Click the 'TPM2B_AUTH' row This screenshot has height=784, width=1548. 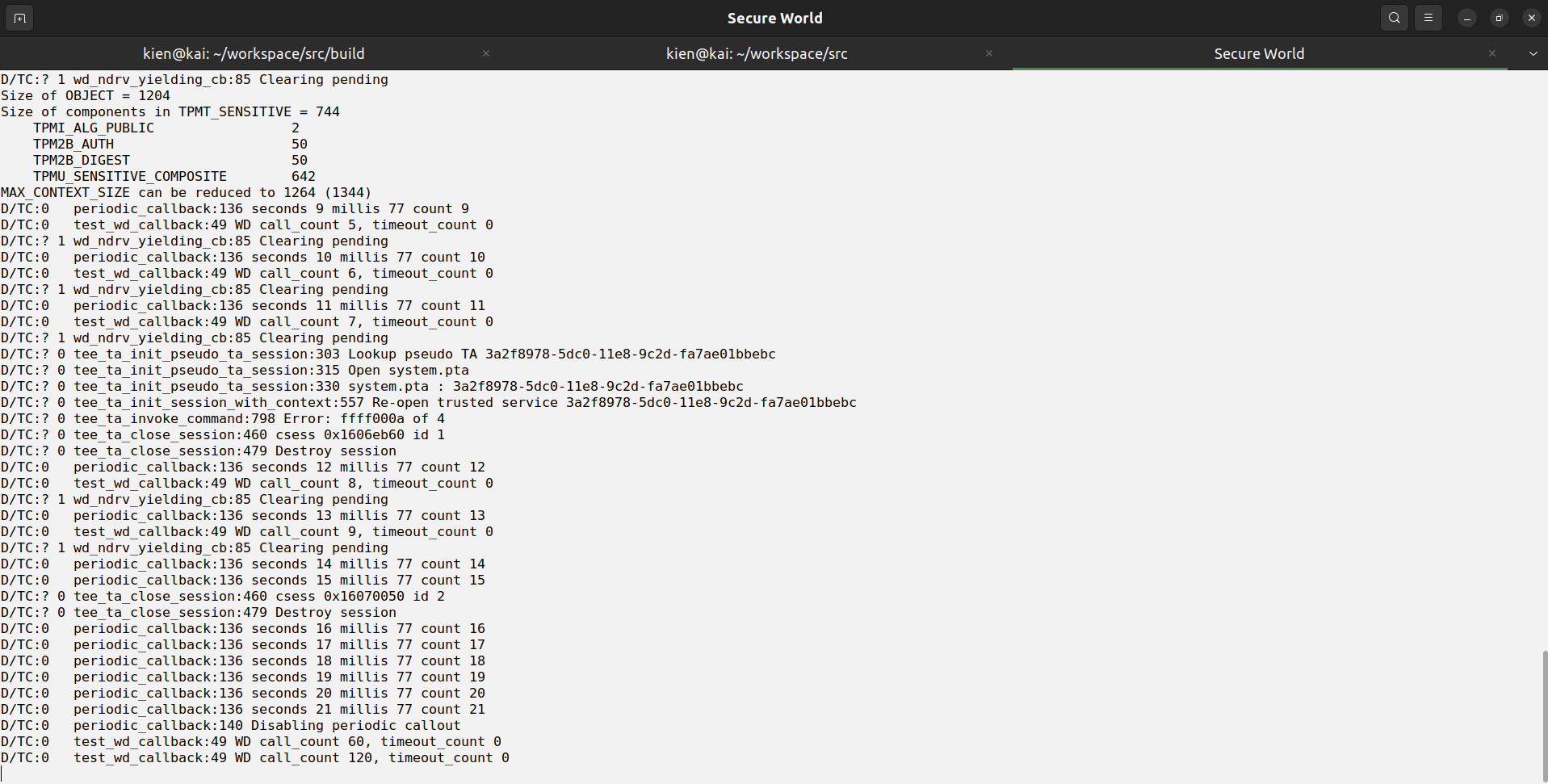(x=170, y=145)
